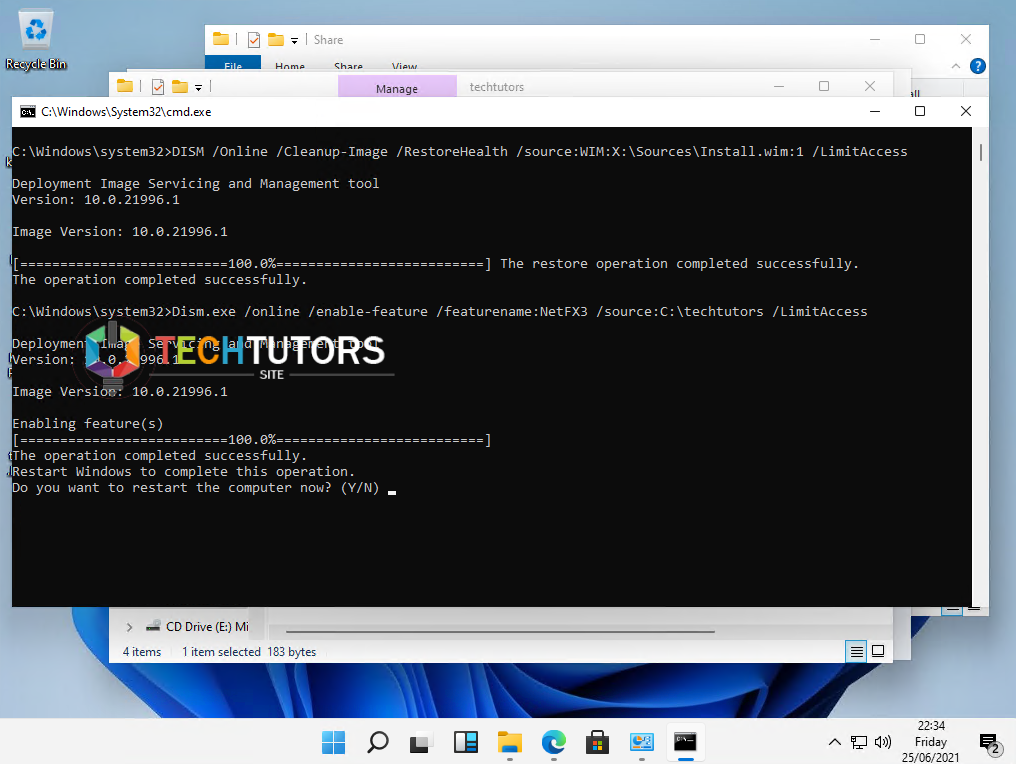Click folder icon in techtutors title bar
The height and width of the screenshot is (764, 1016).
(125, 86)
